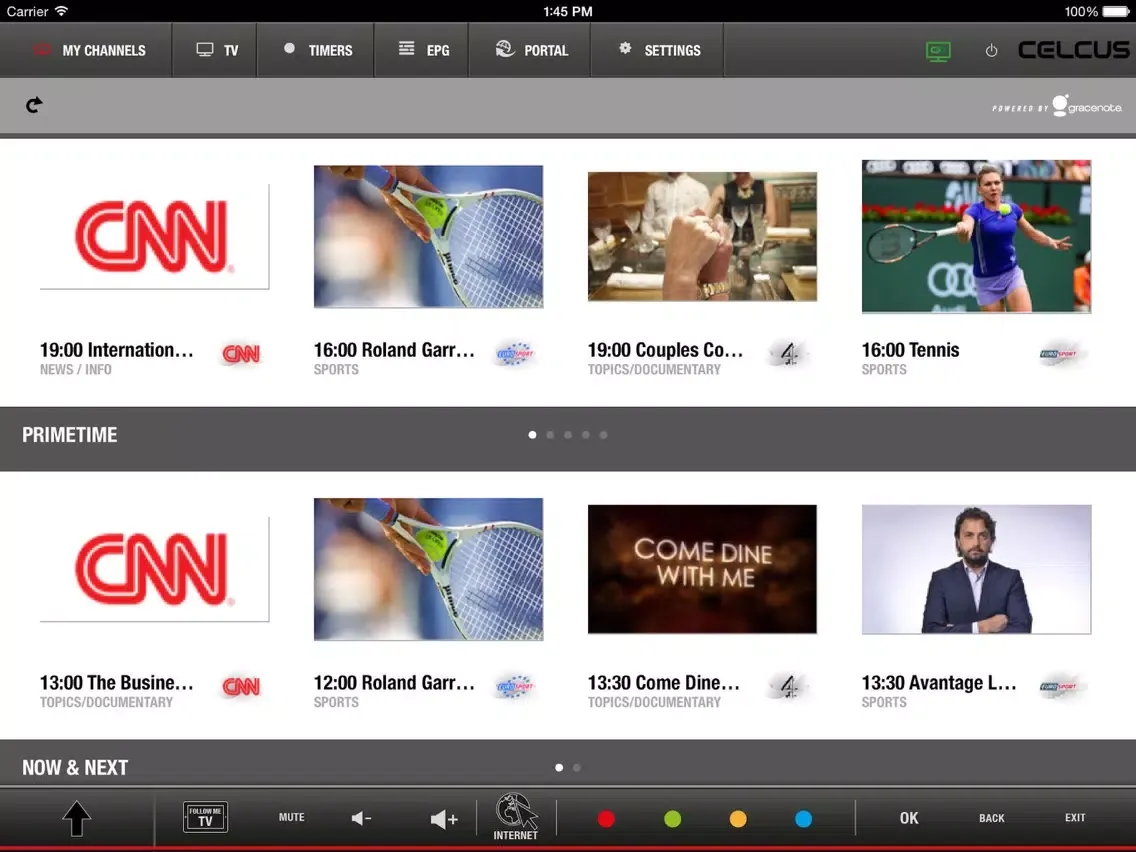
Task: Click the refresh arrow icon
Action: (34, 106)
